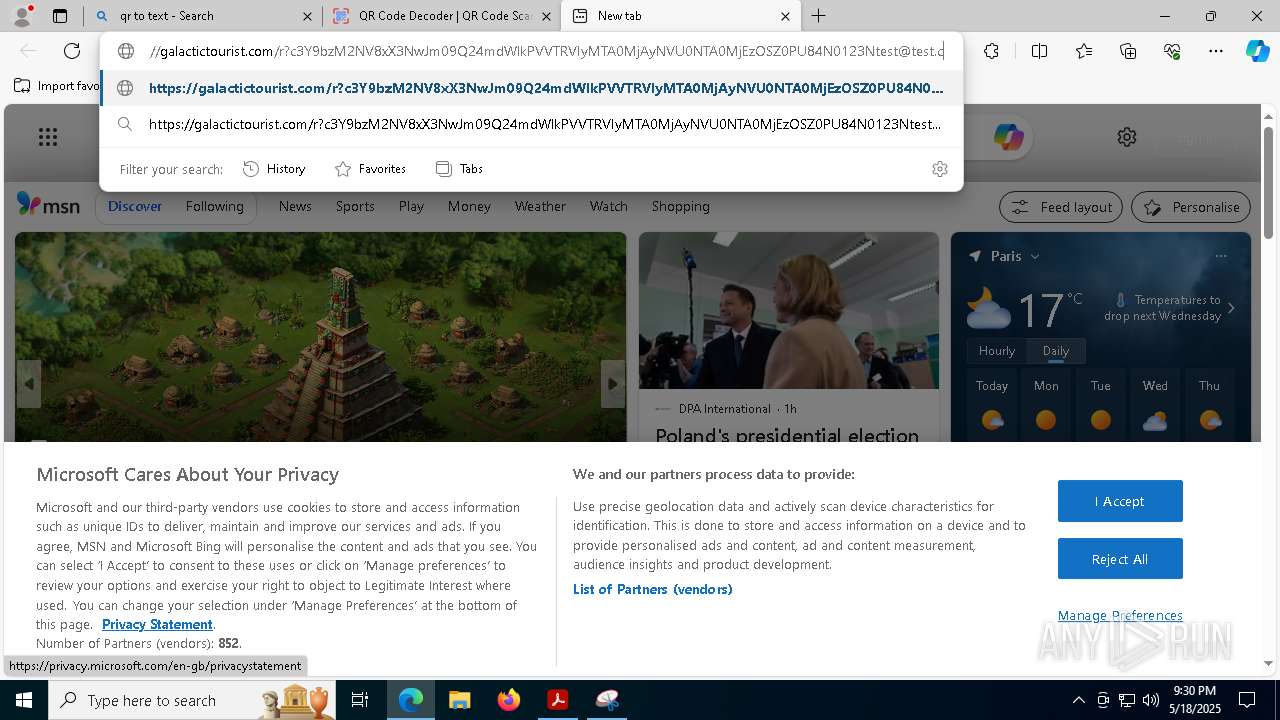
Task: Open Favorites star toolbar icon
Action: point(1084,51)
